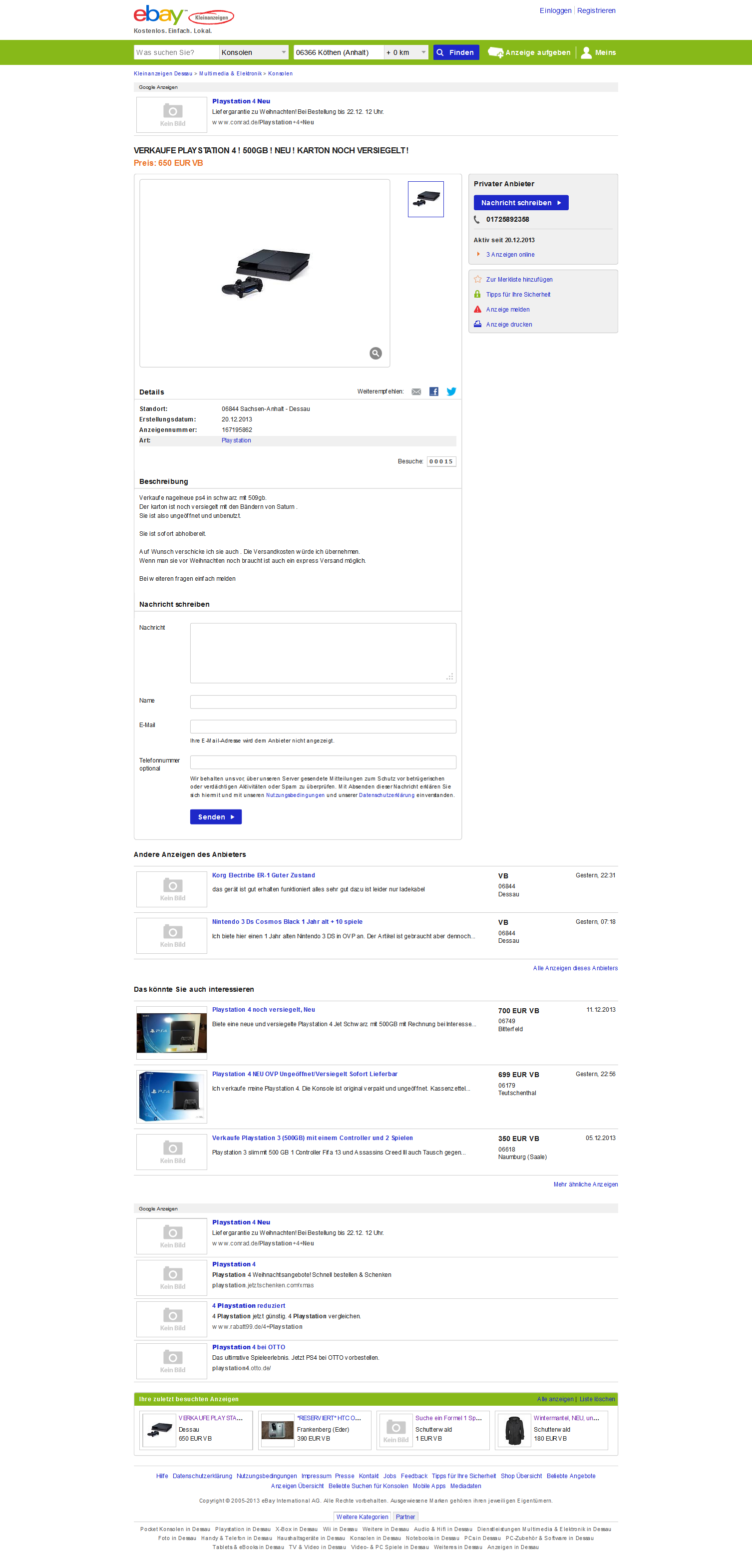752x1568 pixels.
Task: Open the radius '+ 0 km' dropdown
Action: 406,52
